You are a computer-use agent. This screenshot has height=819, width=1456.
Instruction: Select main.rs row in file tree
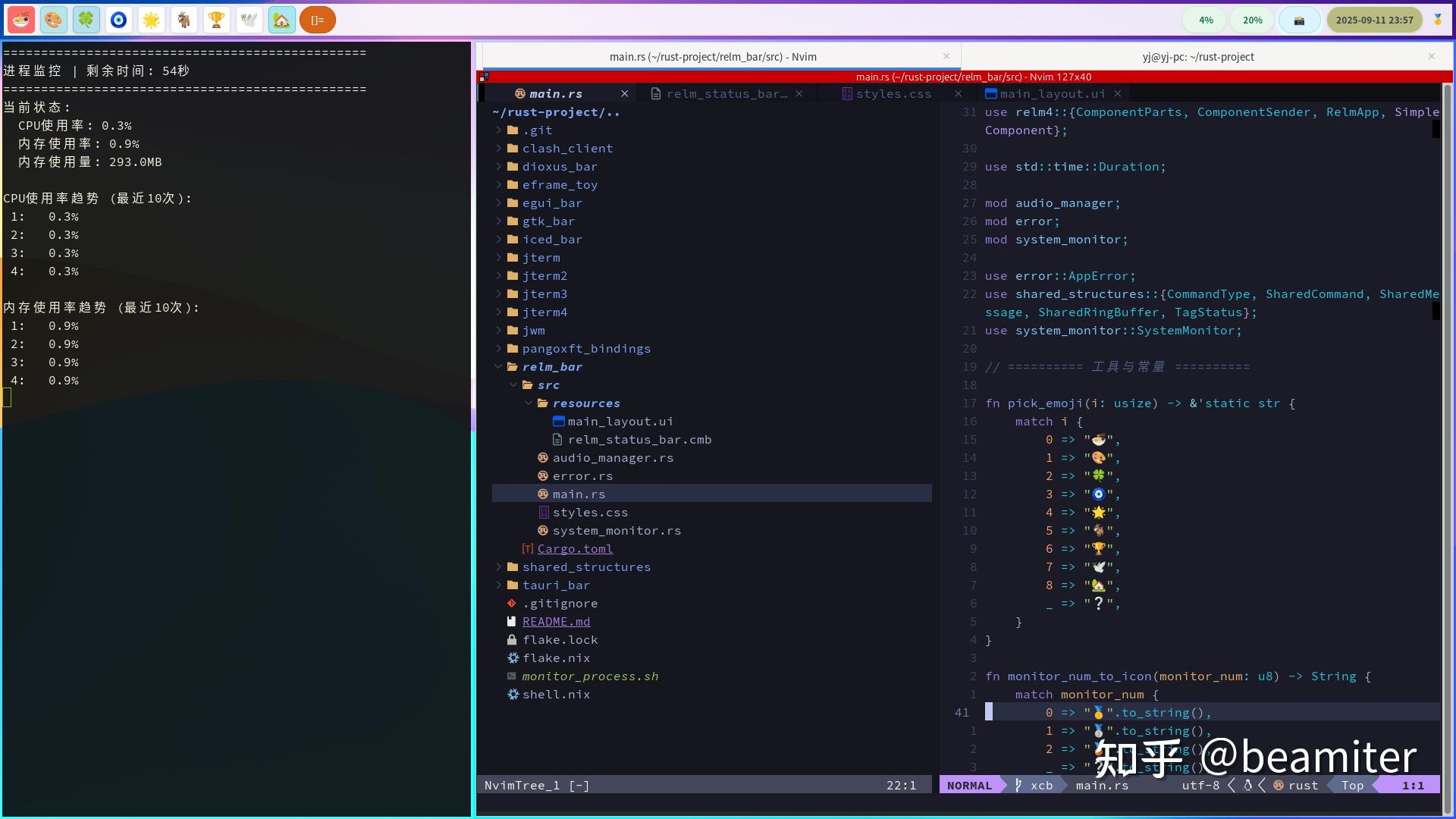tap(711, 494)
